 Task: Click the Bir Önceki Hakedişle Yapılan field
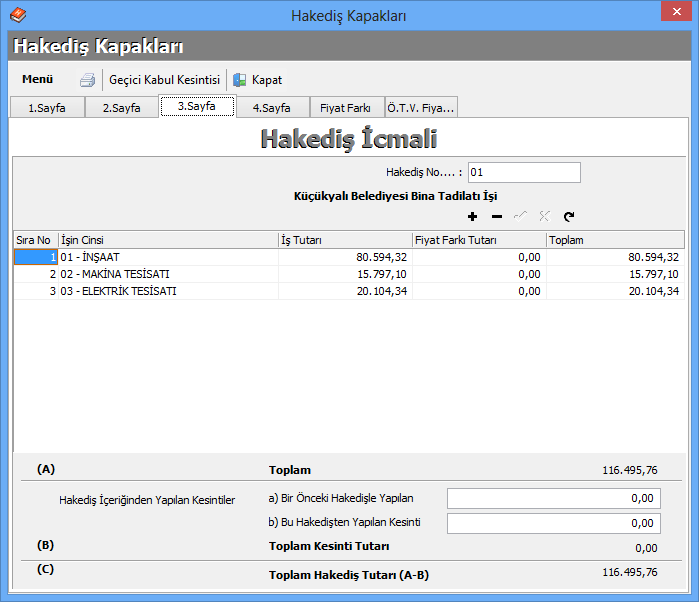(553, 498)
